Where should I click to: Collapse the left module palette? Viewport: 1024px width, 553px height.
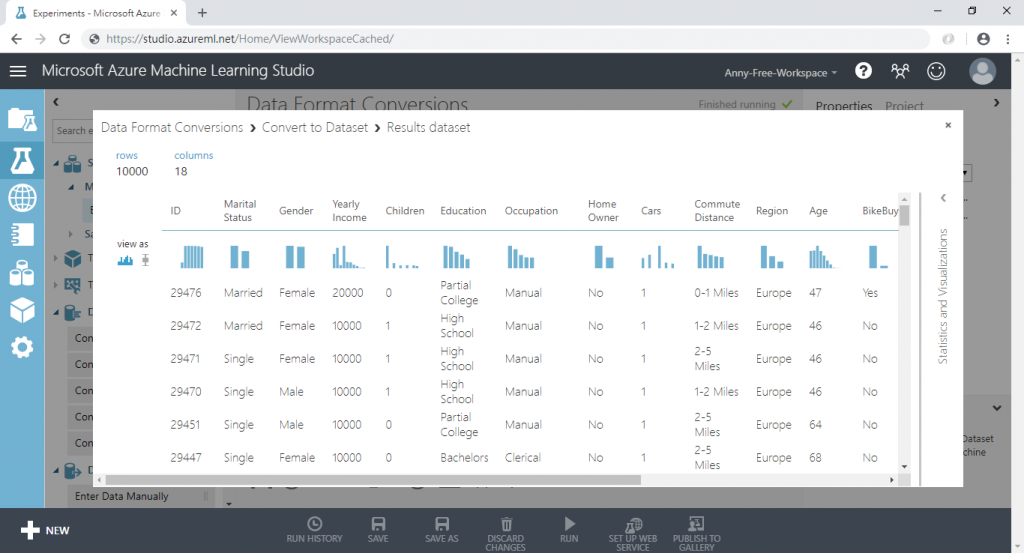(56, 102)
